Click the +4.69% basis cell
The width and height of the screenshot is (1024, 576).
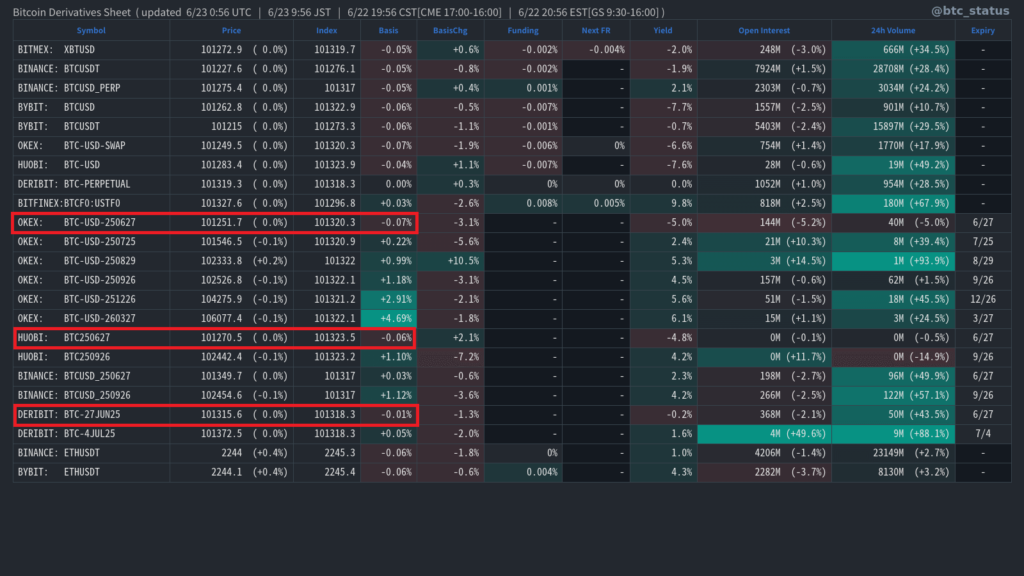click(389, 319)
